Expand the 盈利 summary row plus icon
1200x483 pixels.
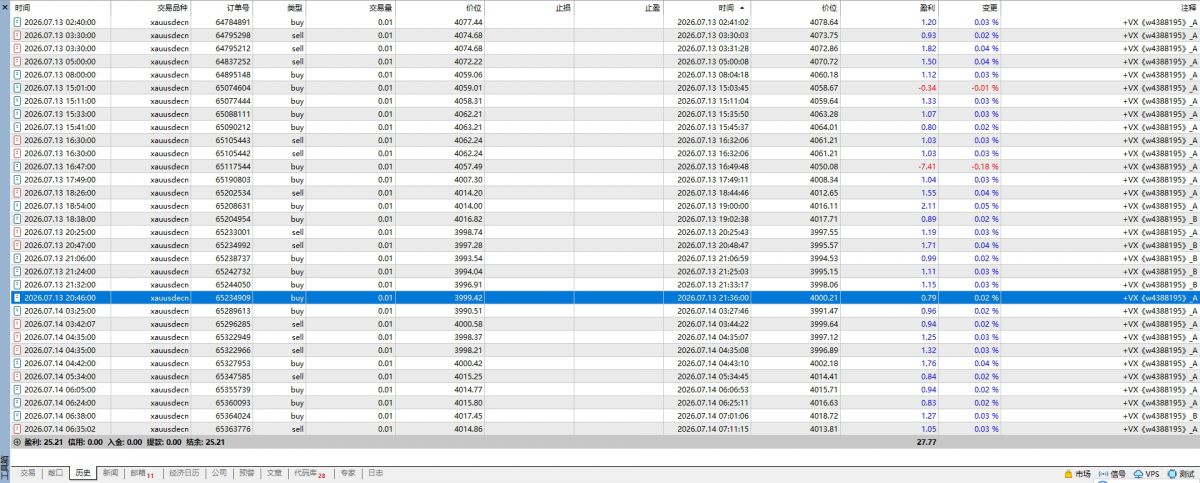[x=17, y=441]
